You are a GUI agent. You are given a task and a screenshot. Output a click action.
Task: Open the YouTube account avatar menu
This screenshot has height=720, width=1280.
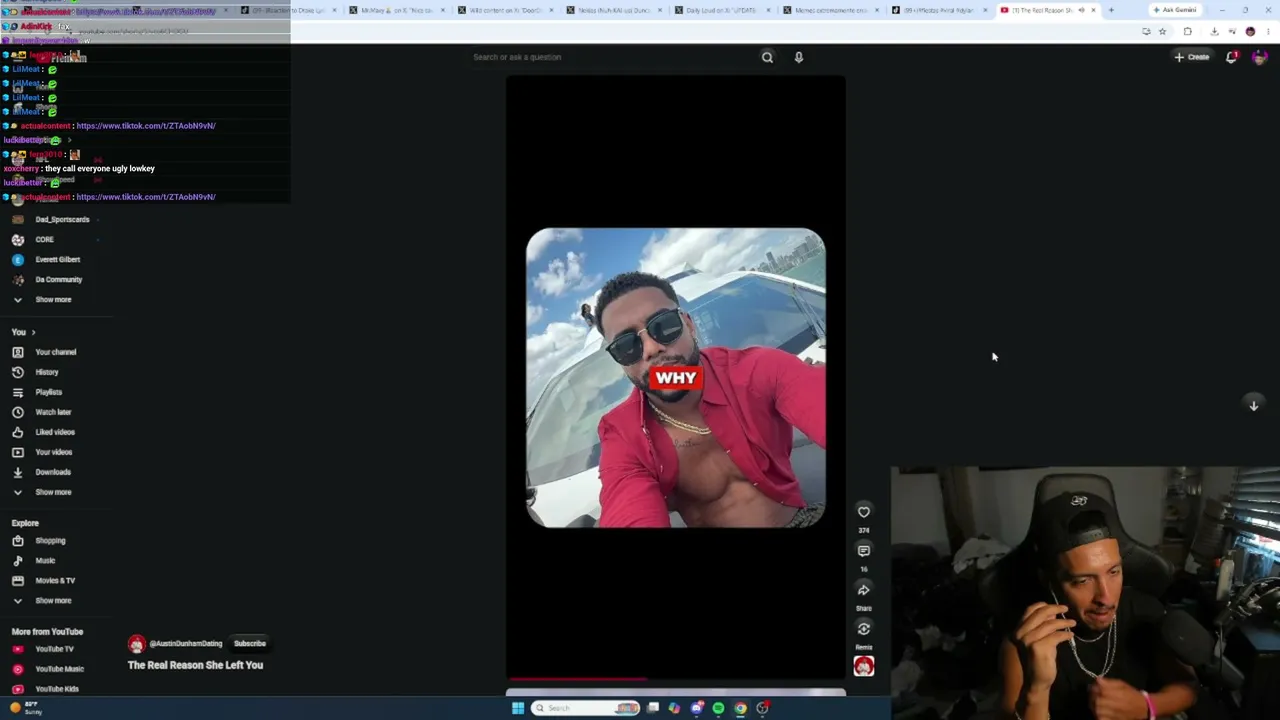(1259, 57)
